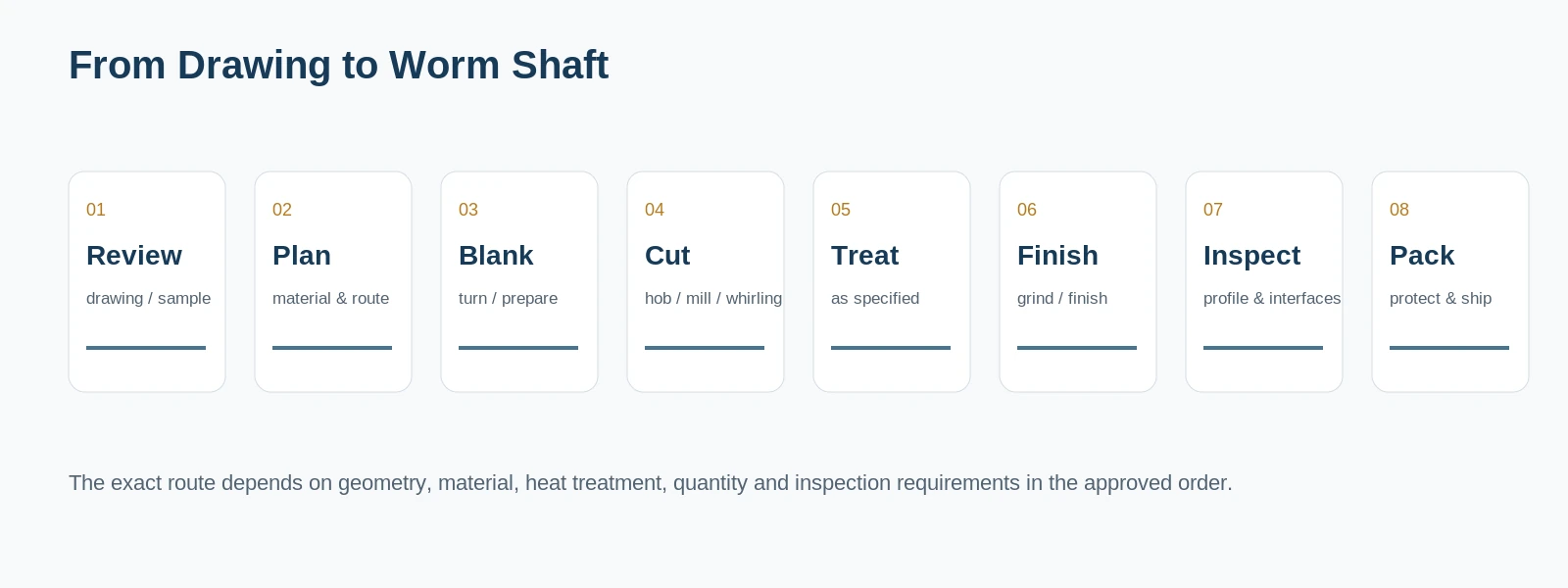This screenshot has width=1568, height=588.
Task: Open the Pack step card
Action: 1450,282
